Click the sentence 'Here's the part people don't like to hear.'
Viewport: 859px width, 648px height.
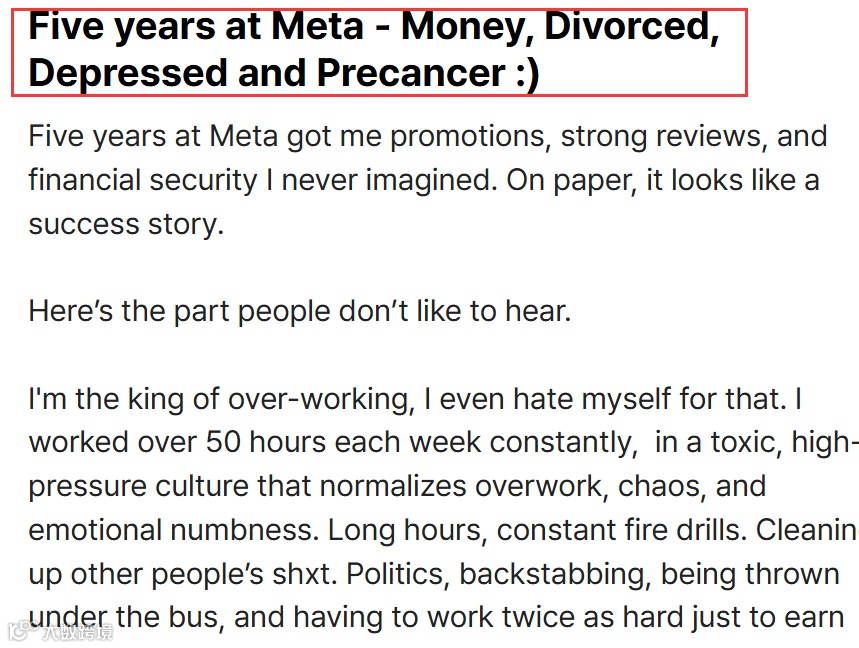click(300, 312)
